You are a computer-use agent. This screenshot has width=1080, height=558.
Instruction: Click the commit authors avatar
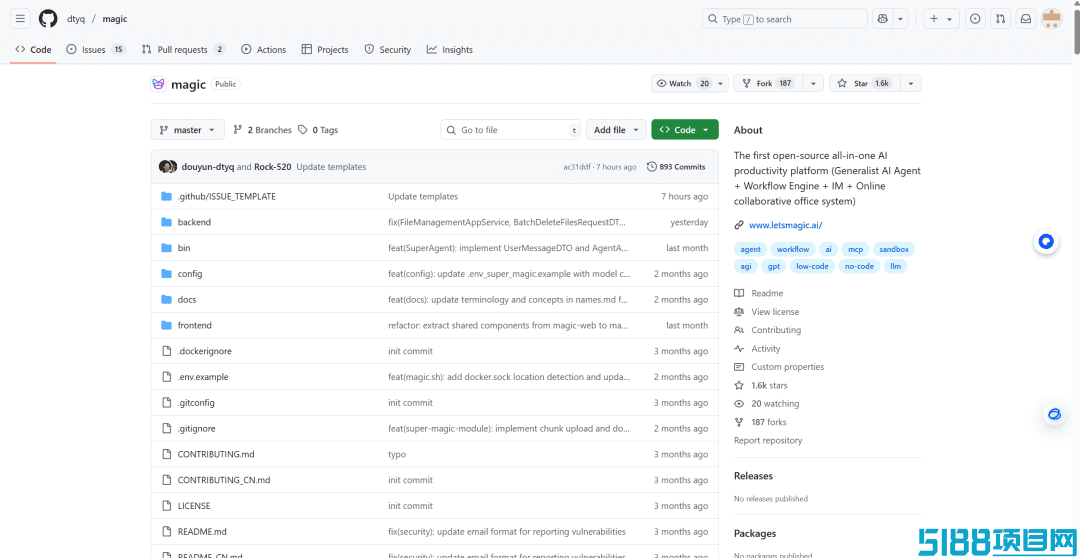pos(168,167)
